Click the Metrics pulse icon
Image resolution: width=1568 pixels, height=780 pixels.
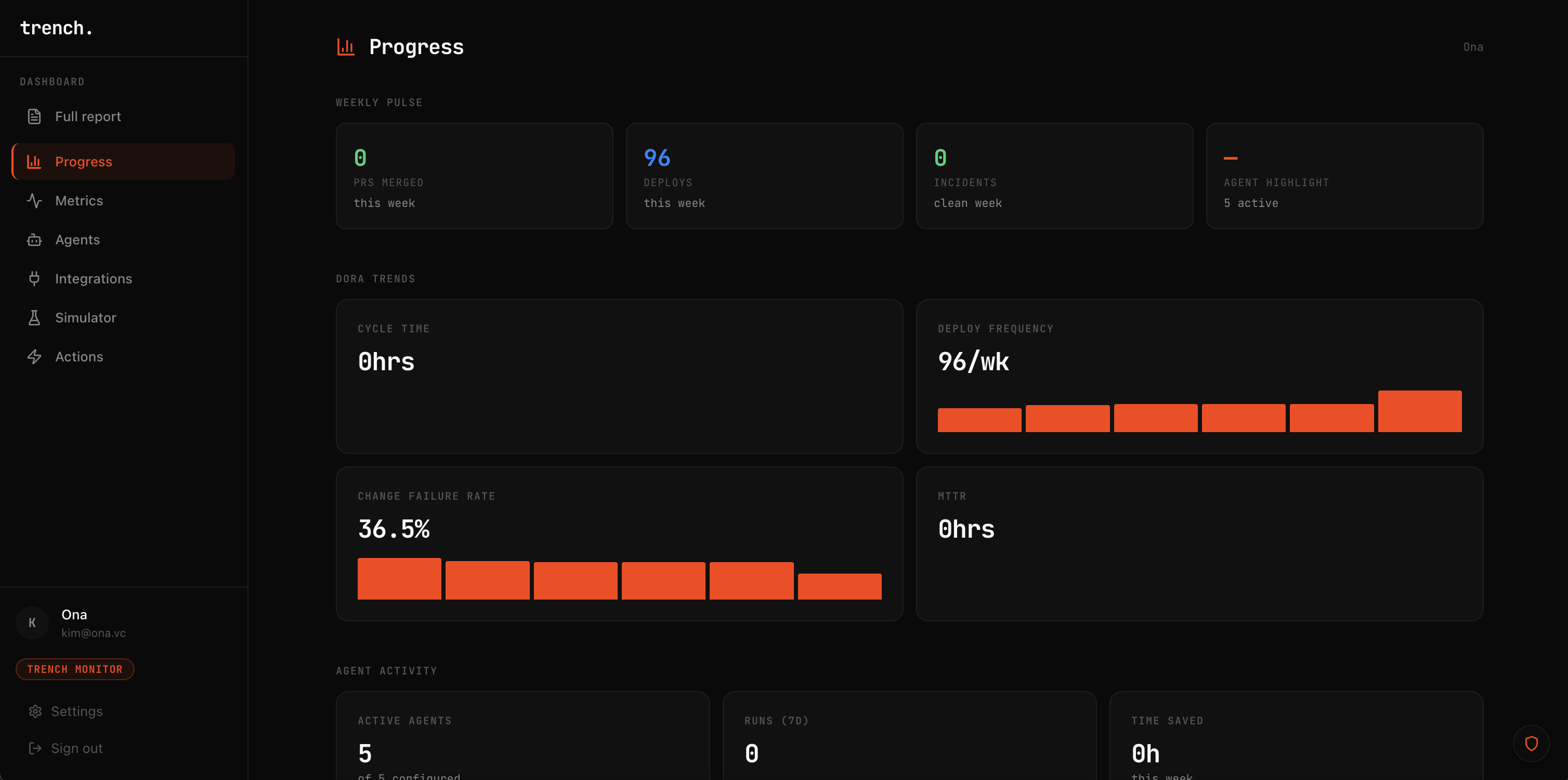coord(34,200)
